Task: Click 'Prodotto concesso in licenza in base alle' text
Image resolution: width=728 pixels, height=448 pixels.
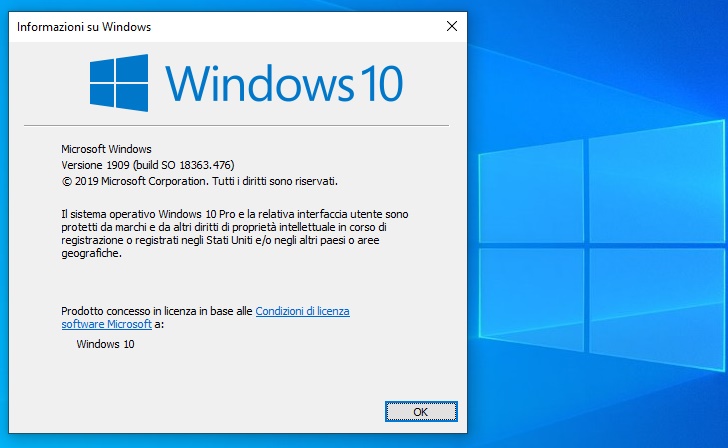Action: (157, 311)
